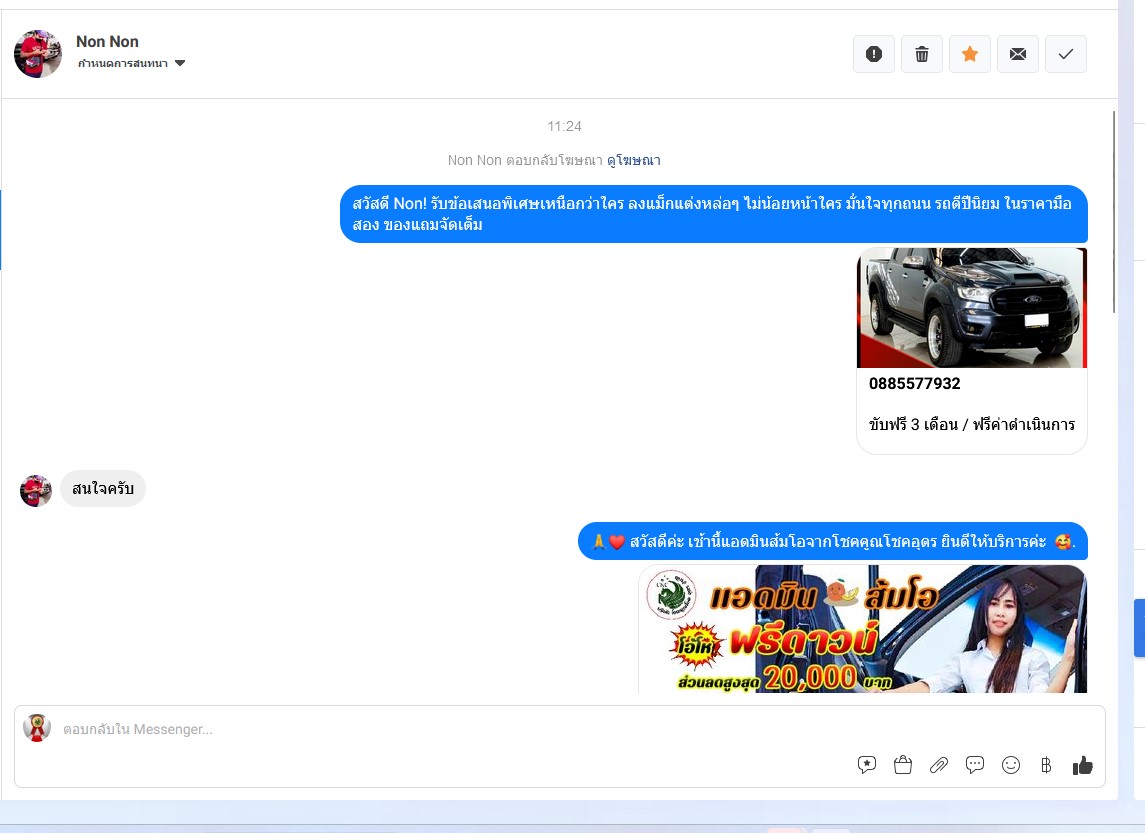Open the emoji smiley picker

point(1011,765)
